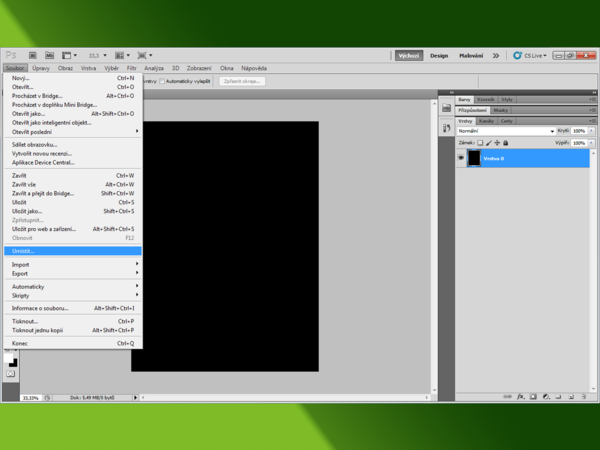Click the Malování workspace button
This screenshot has width=600, height=450.
(x=470, y=56)
